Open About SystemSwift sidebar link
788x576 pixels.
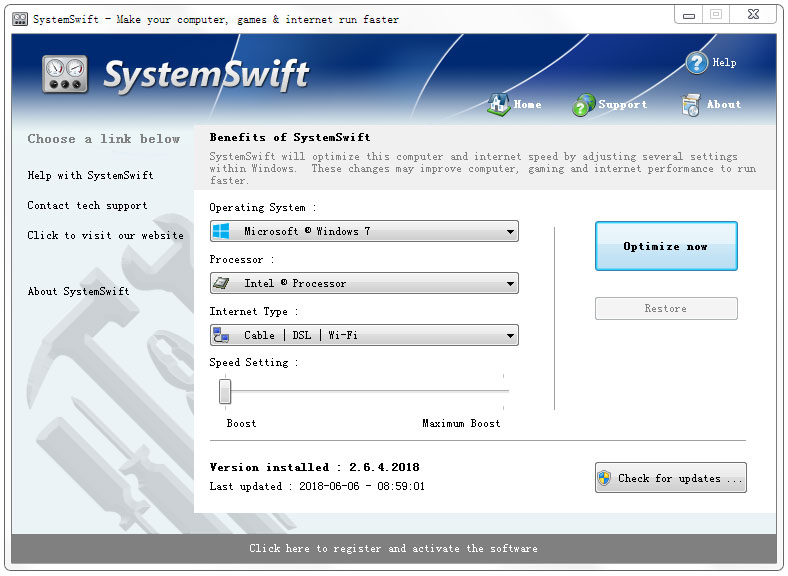pyautogui.click(x=78, y=292)
